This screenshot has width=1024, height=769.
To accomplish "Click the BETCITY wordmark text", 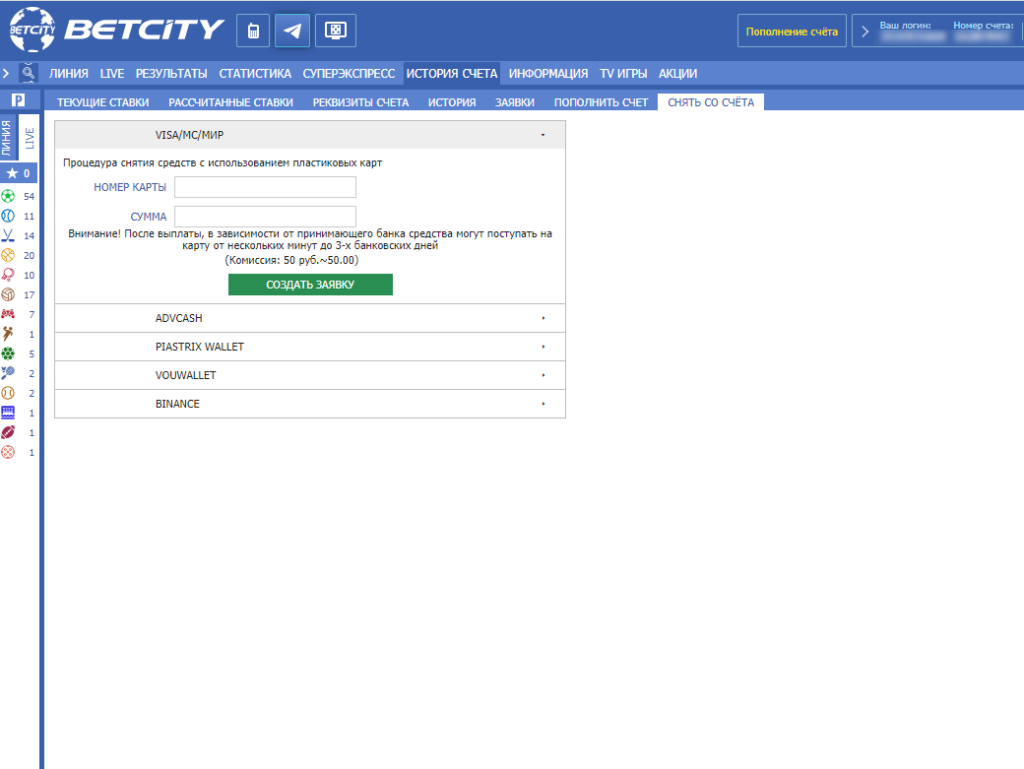I will point(144,29).
